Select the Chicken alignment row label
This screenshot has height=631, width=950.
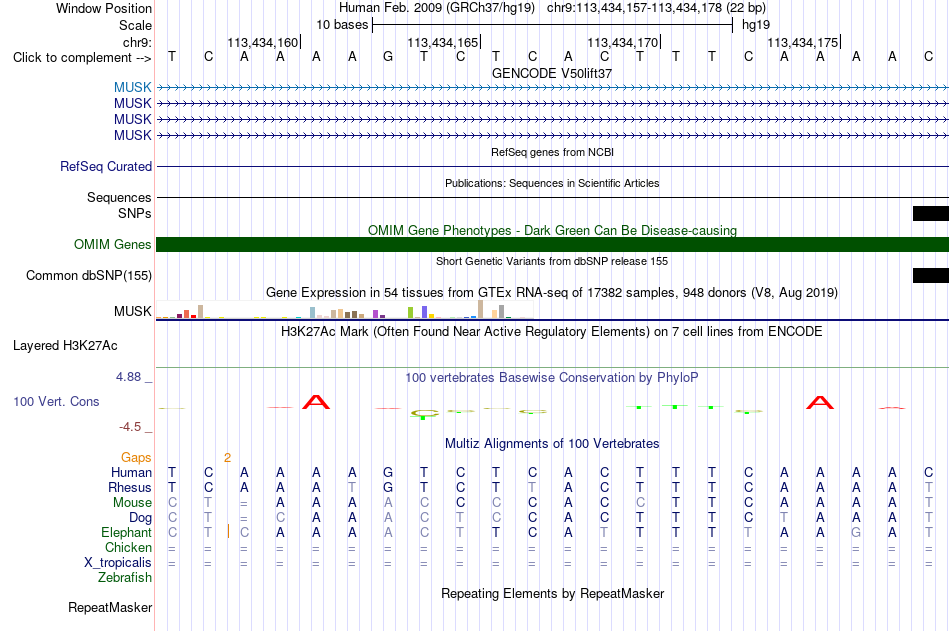click(128, 547)
